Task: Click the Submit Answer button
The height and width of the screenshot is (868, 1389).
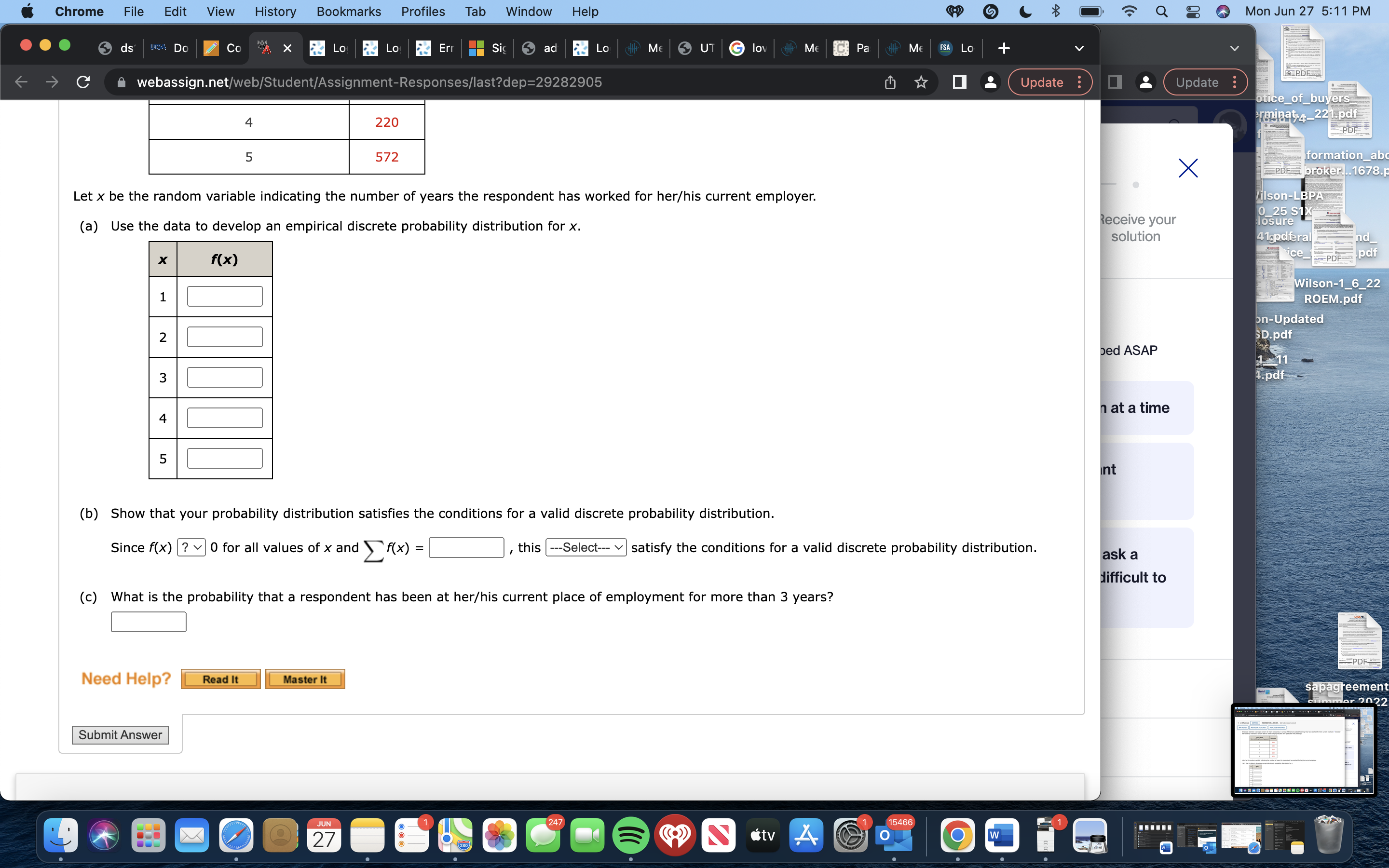Action: [x=120, y=734]
